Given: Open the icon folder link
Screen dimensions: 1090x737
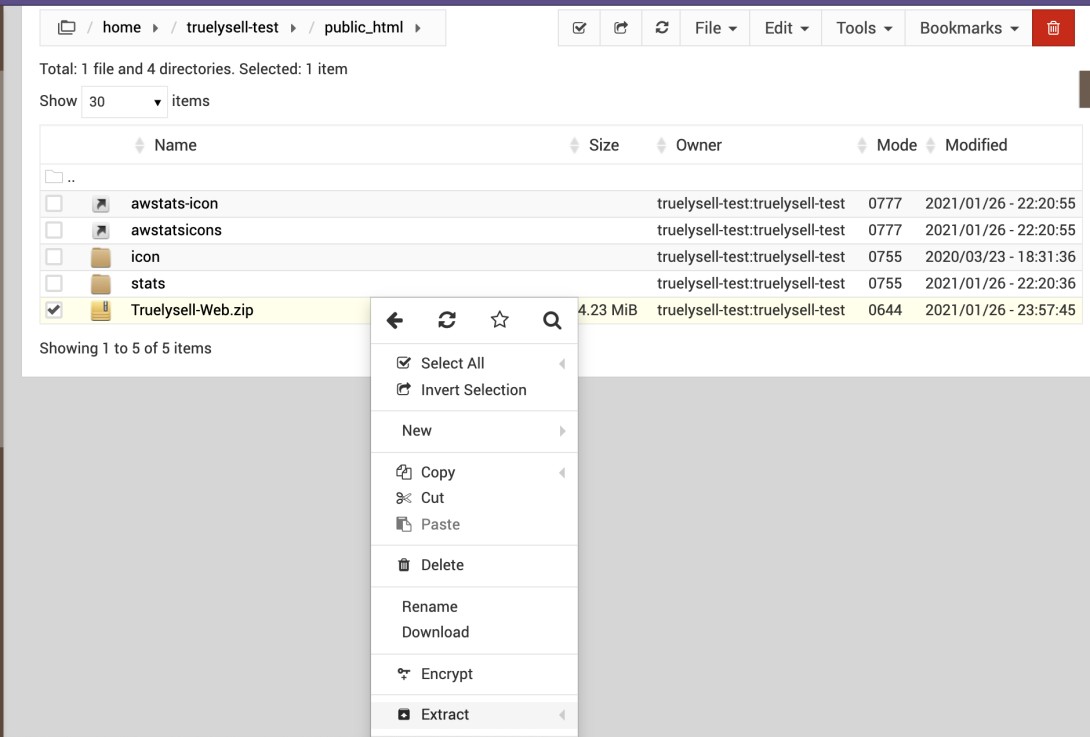Looking at the screenshot, I should point(145,257).
